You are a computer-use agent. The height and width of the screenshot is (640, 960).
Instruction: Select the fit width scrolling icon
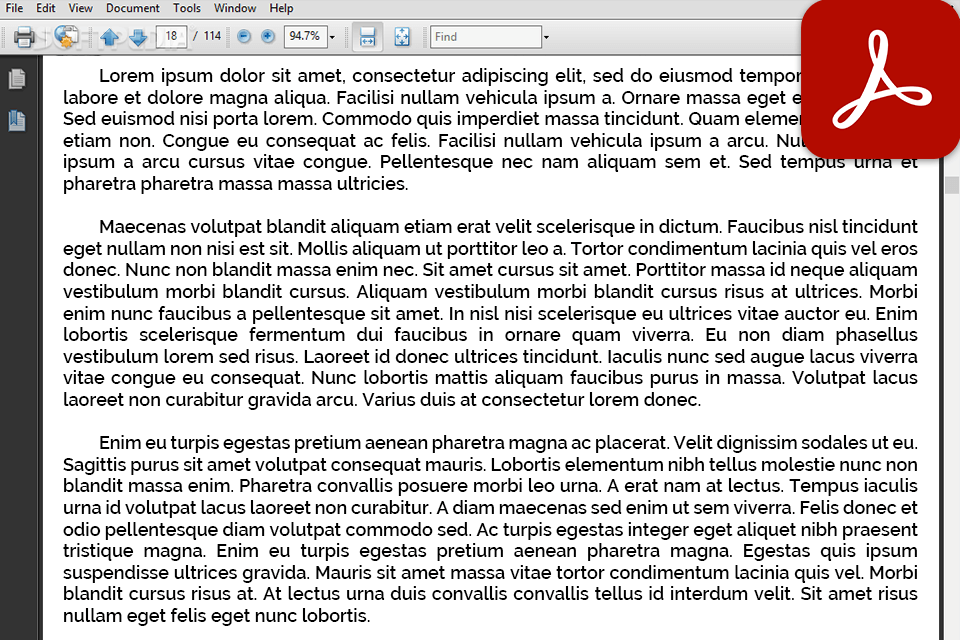(x=367, y=37)
